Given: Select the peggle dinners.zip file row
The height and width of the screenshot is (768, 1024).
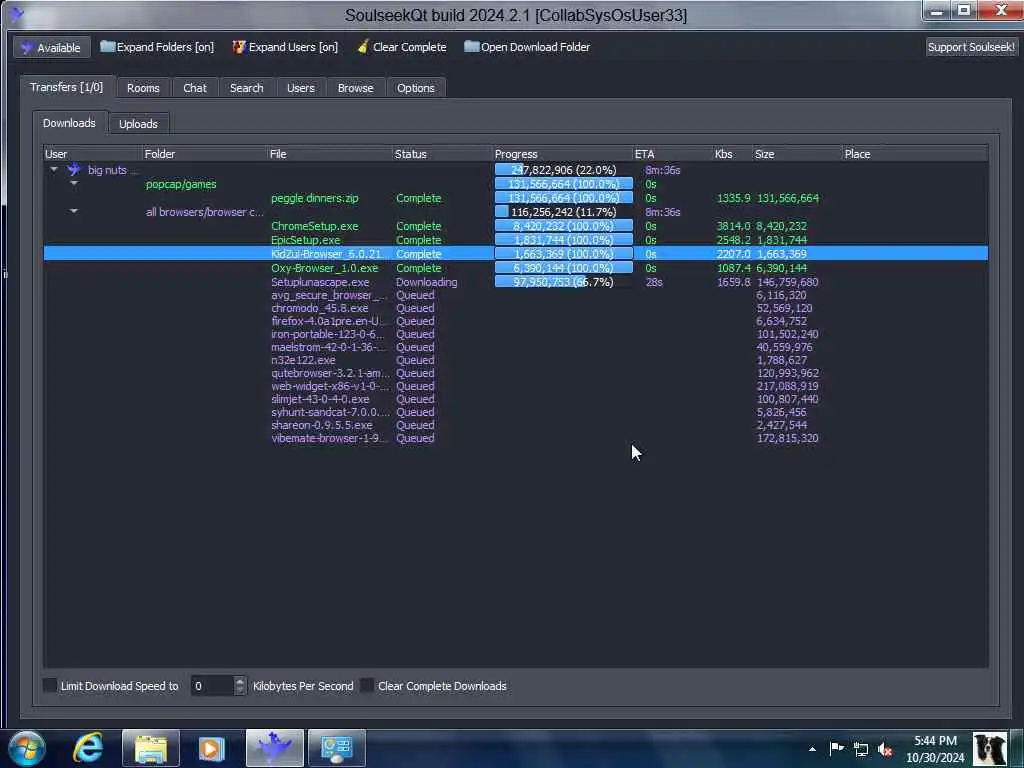Looking at the screenshot, I should pyautogui.click(x=515, y=198).
